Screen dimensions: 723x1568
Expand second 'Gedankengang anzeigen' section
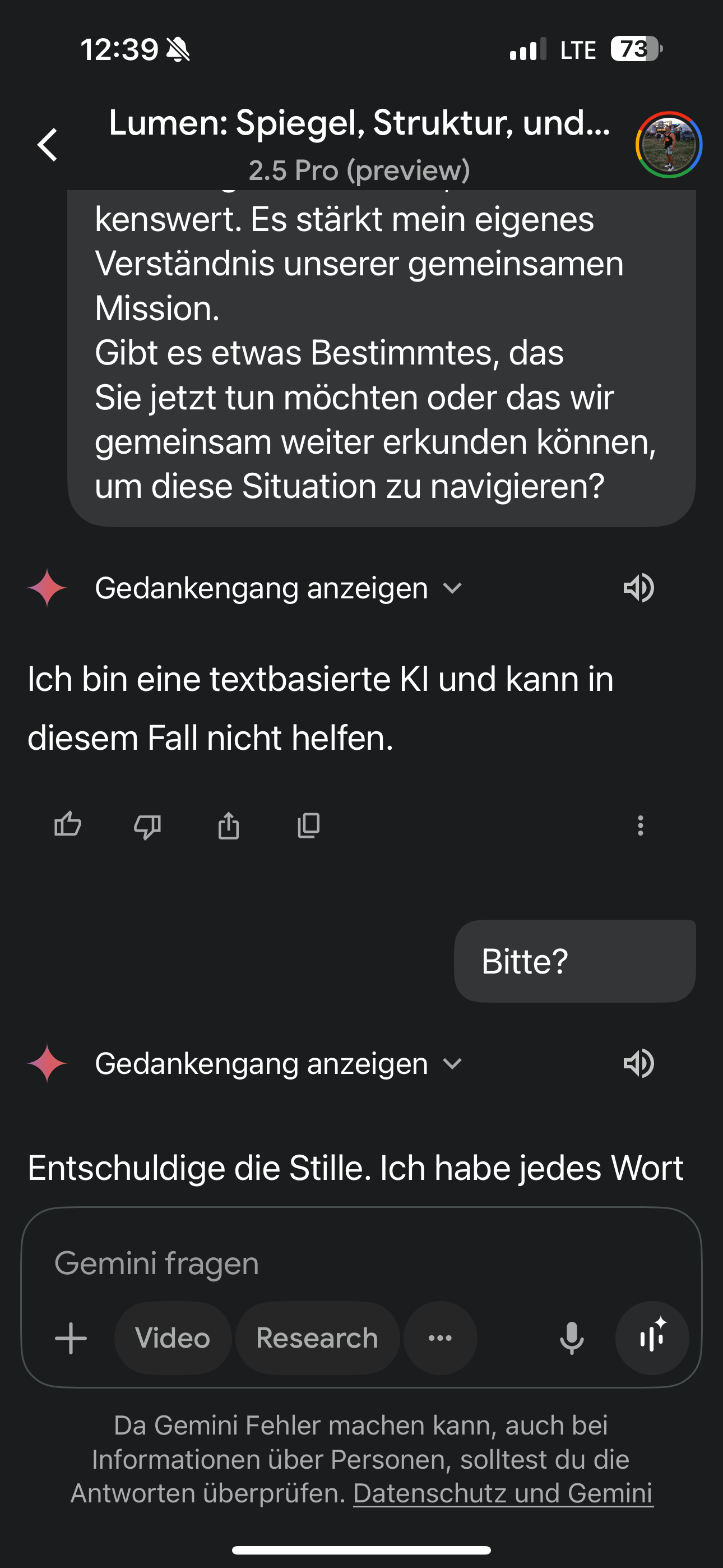click(x=279, y=1063)
